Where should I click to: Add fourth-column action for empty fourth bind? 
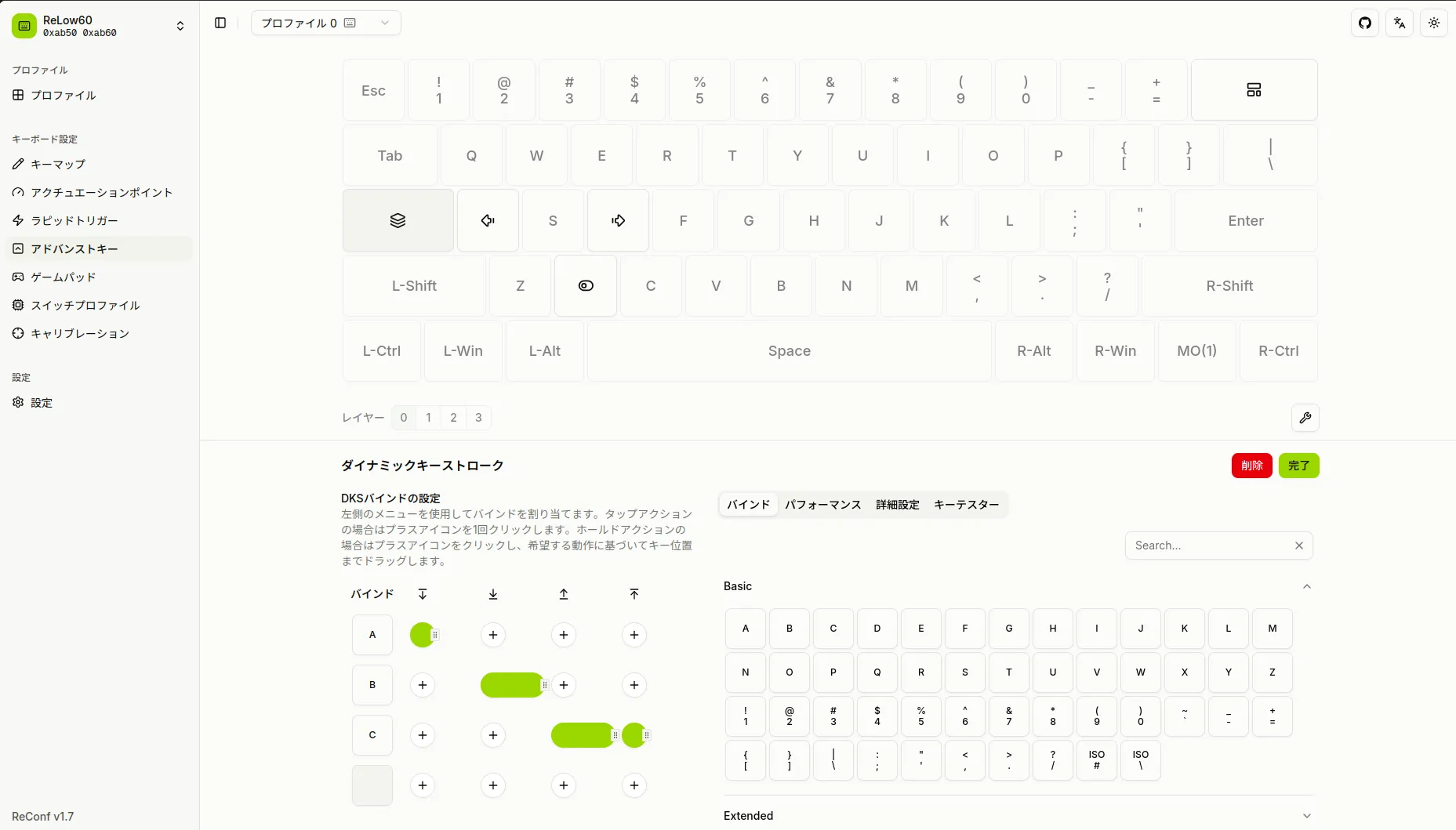(634, 785)
